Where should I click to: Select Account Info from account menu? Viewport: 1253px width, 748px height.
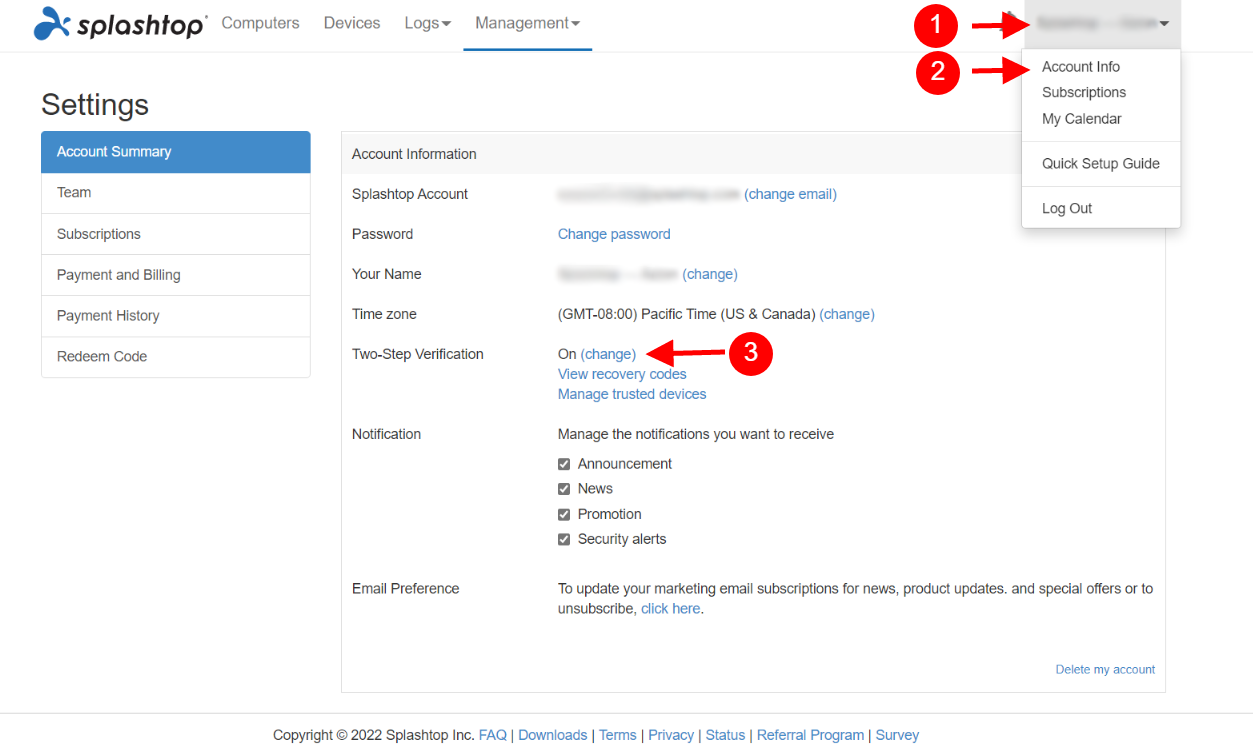point(1081,67)
